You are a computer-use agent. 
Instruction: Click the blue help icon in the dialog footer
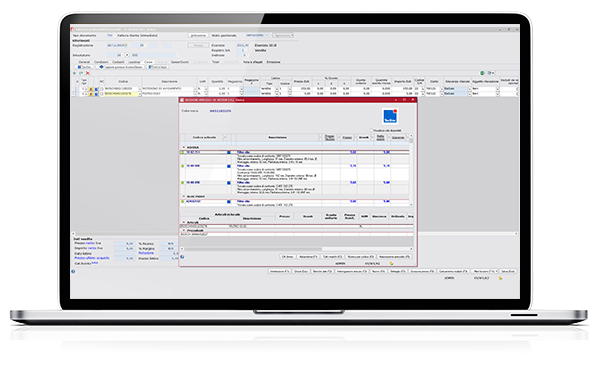(x=182, y=257)
